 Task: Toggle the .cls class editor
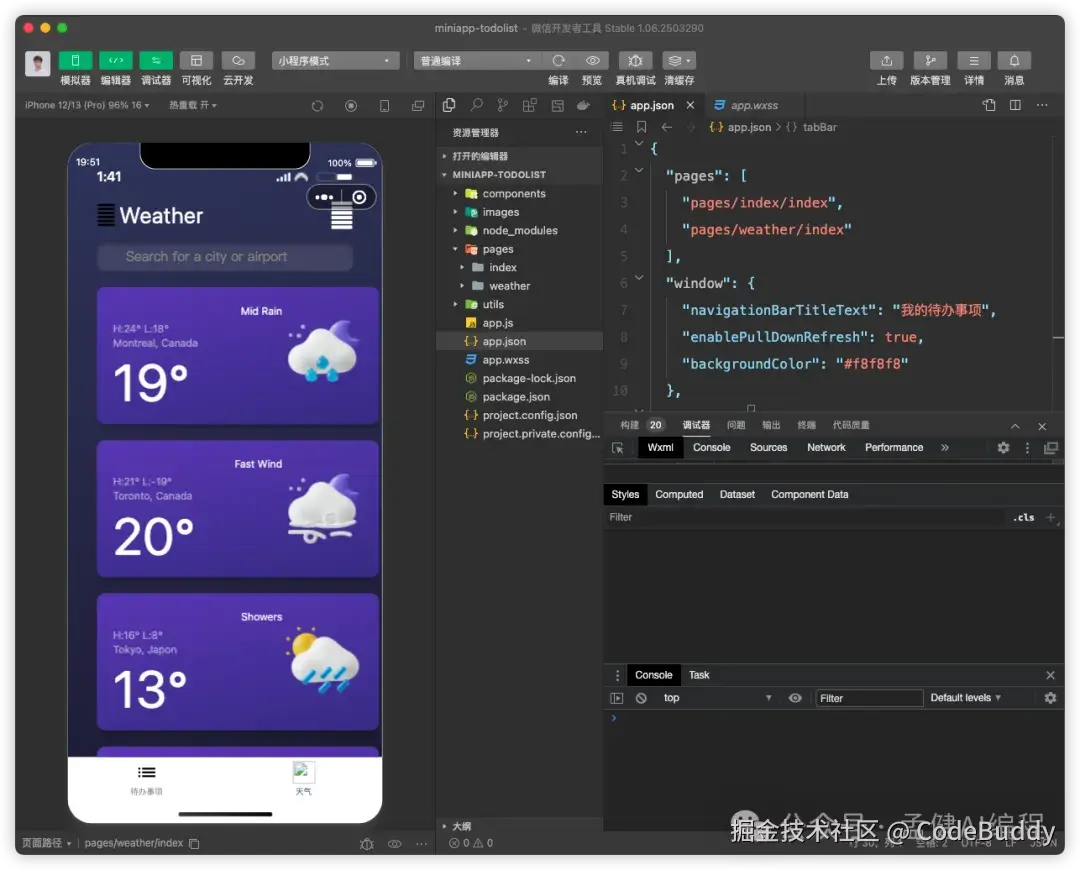pos(1024,517)
